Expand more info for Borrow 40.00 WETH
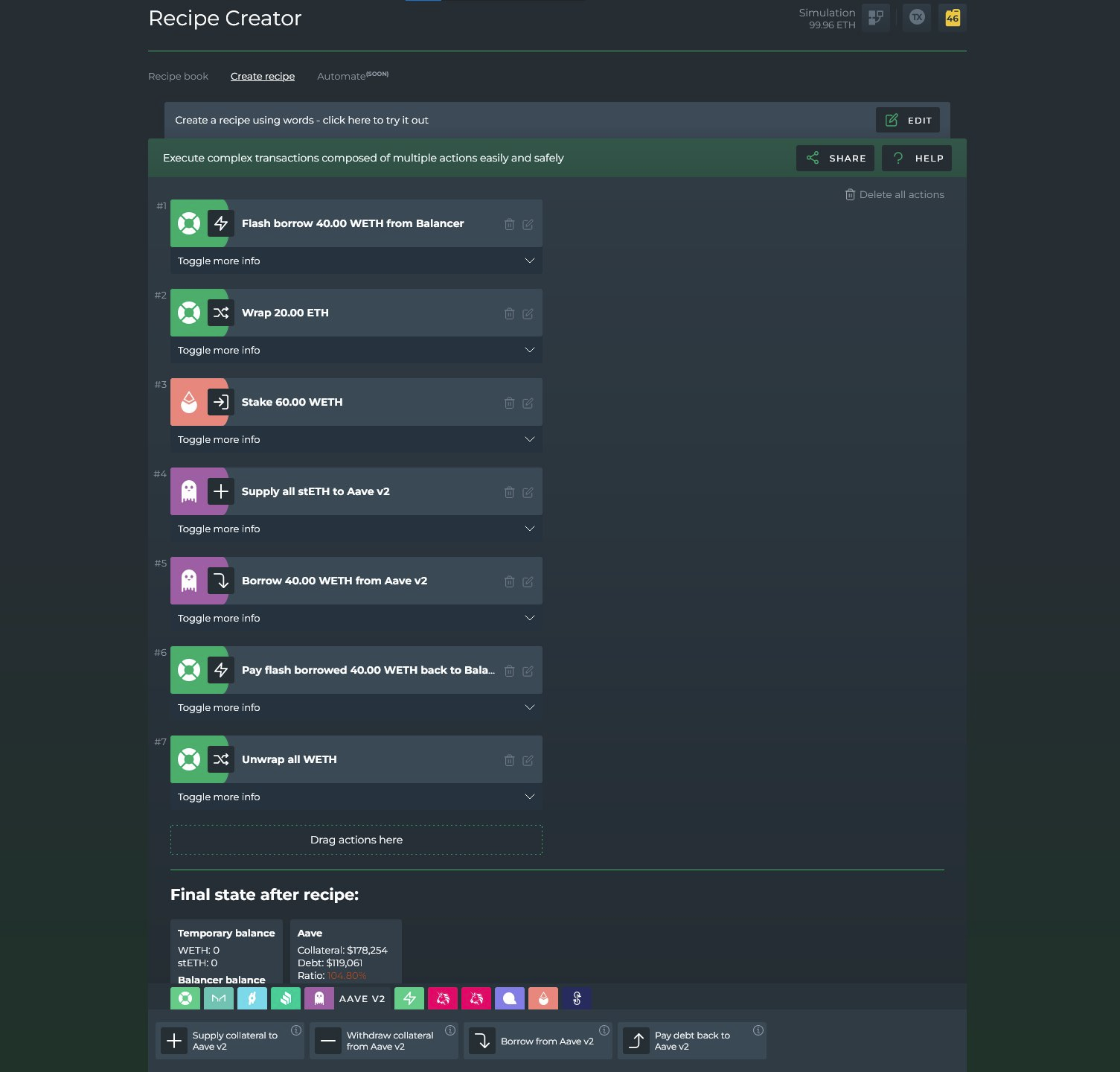The width and height of the screenshot is (1120, 1072). coord(356,618)
